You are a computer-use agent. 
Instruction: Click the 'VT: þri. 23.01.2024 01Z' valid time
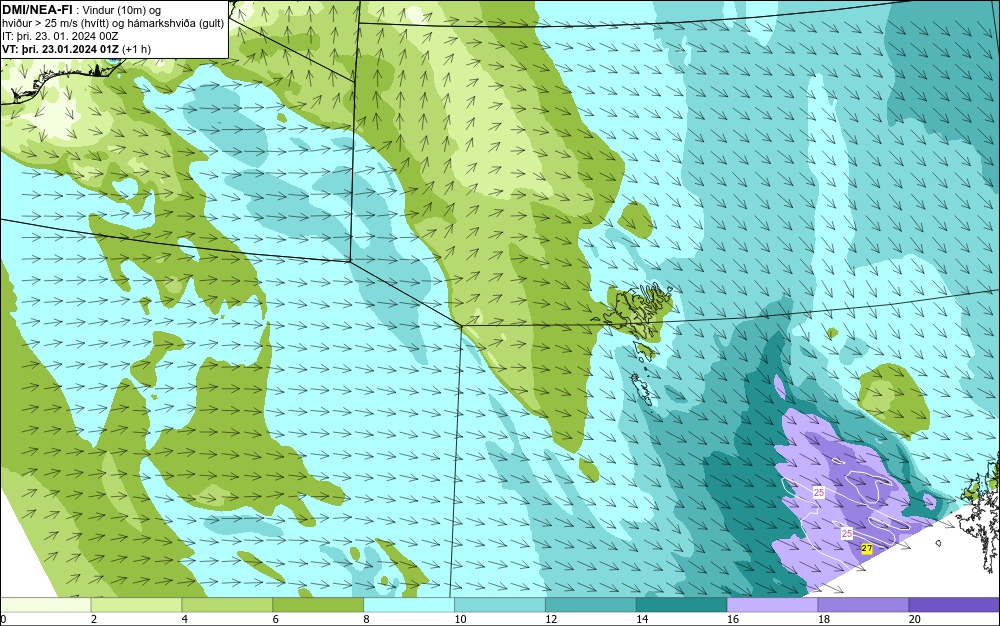pyautogui.click(x=61, y=49)
